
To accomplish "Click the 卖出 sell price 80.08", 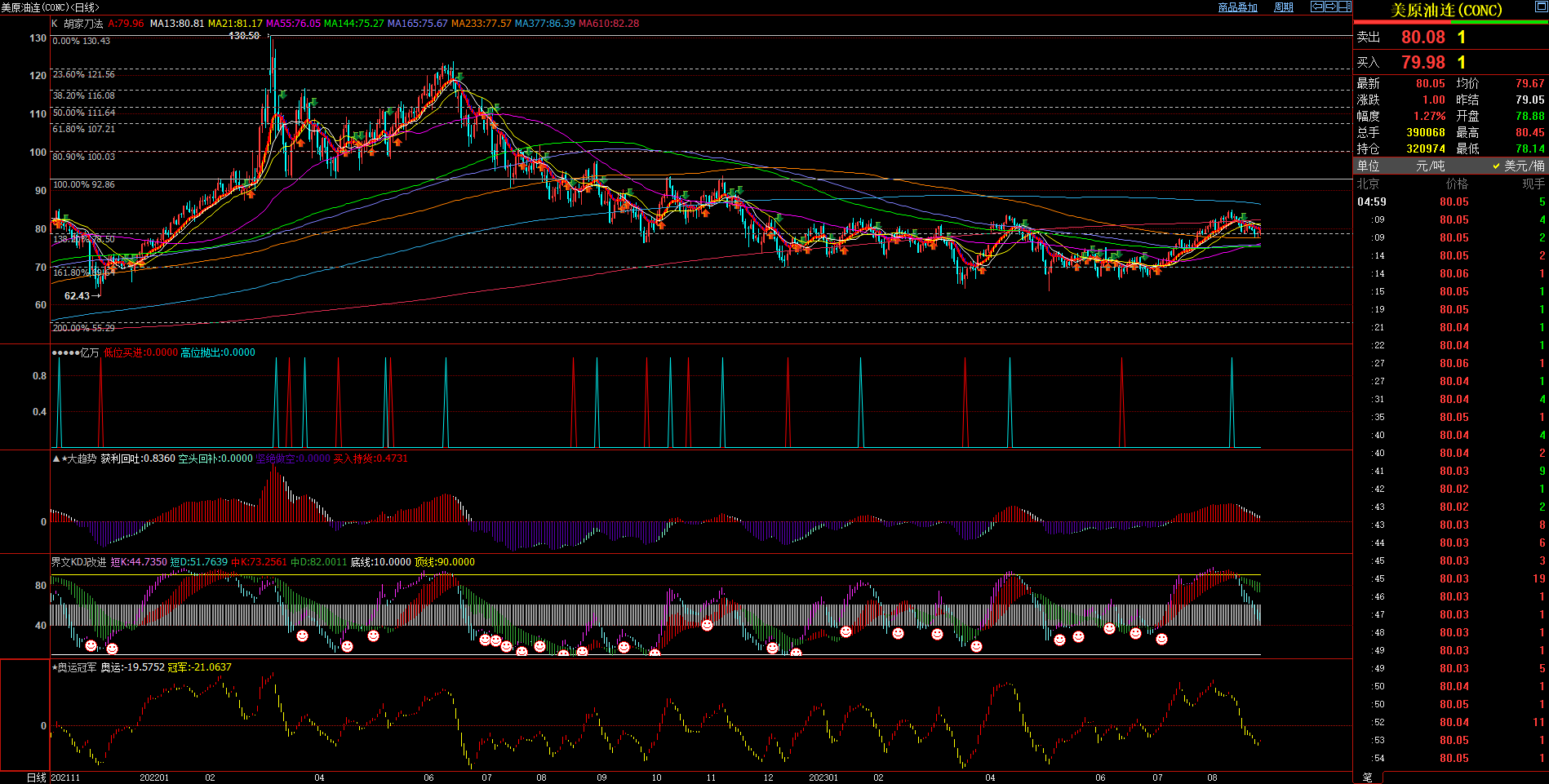I will click(1423, 38).
